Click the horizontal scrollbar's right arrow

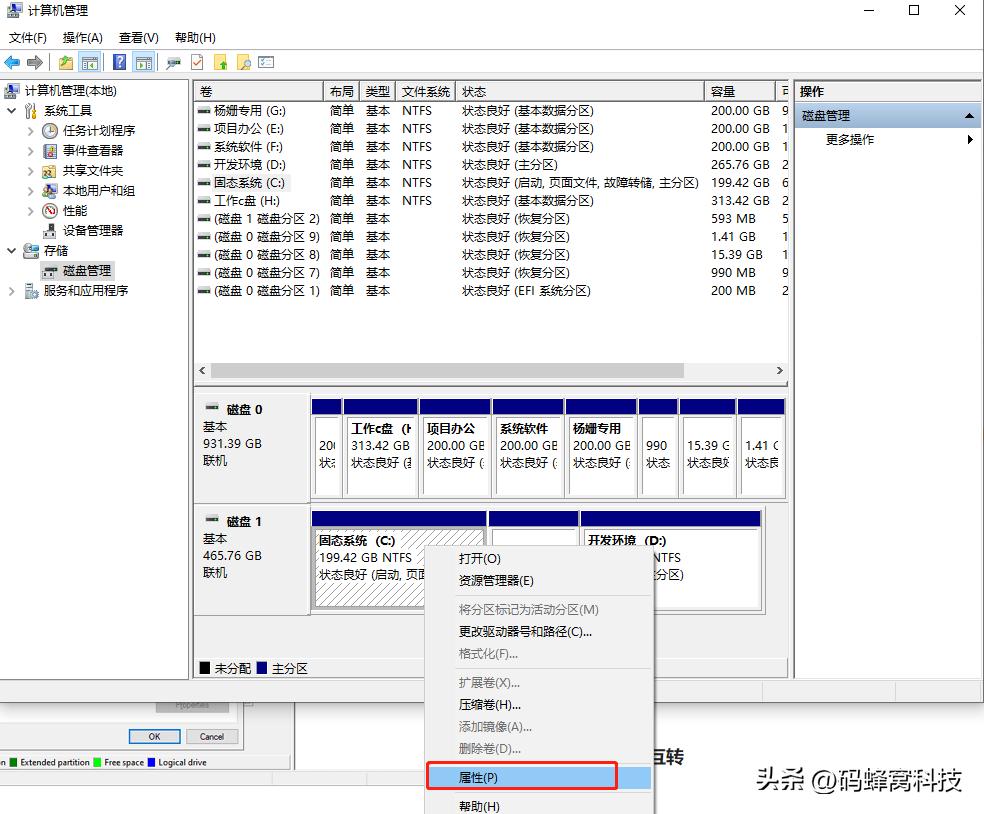coord(781,370)
